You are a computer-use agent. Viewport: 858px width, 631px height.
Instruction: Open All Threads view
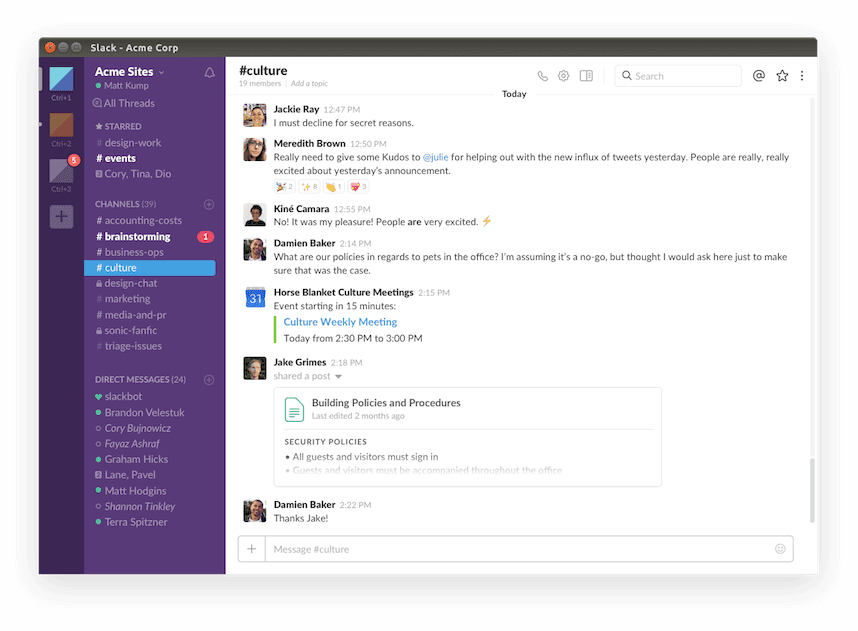tap(124, 103)
